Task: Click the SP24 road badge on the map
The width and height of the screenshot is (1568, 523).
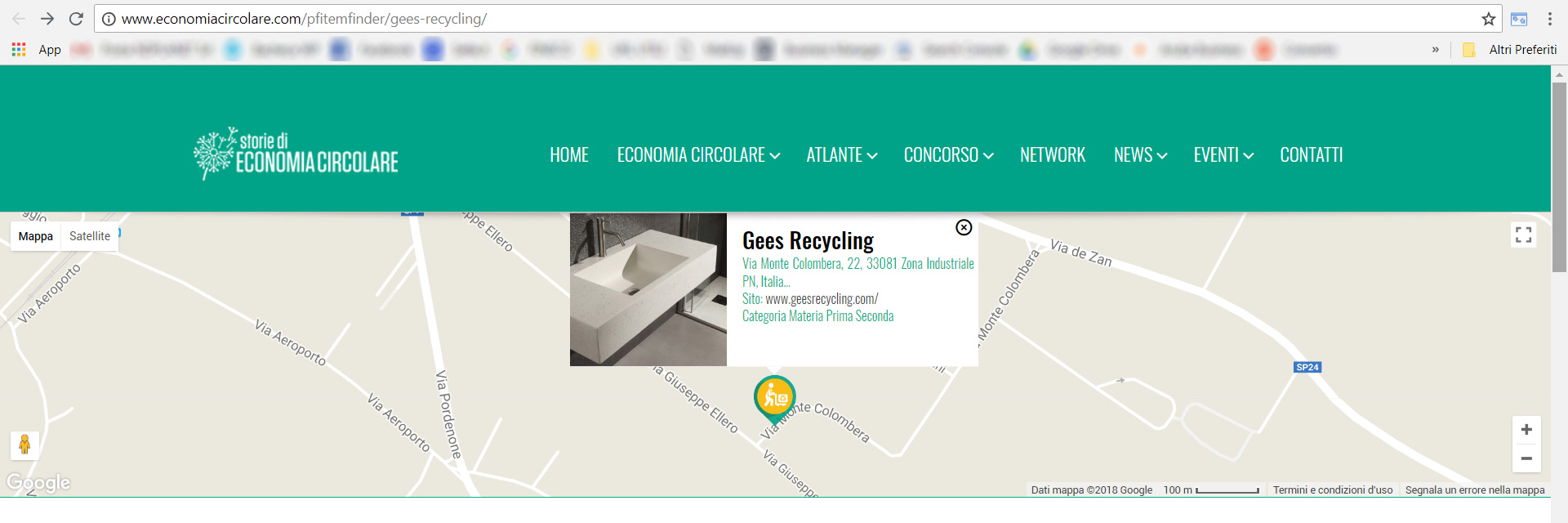Action: point(1307,367)
